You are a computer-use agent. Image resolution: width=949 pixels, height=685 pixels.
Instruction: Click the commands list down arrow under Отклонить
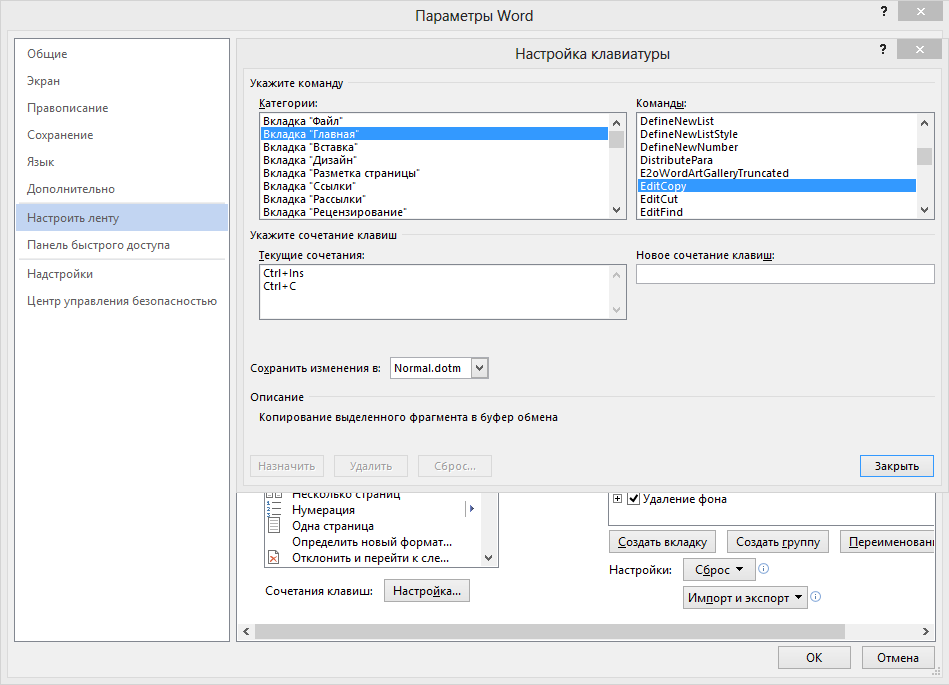click(x=489, y=558)
